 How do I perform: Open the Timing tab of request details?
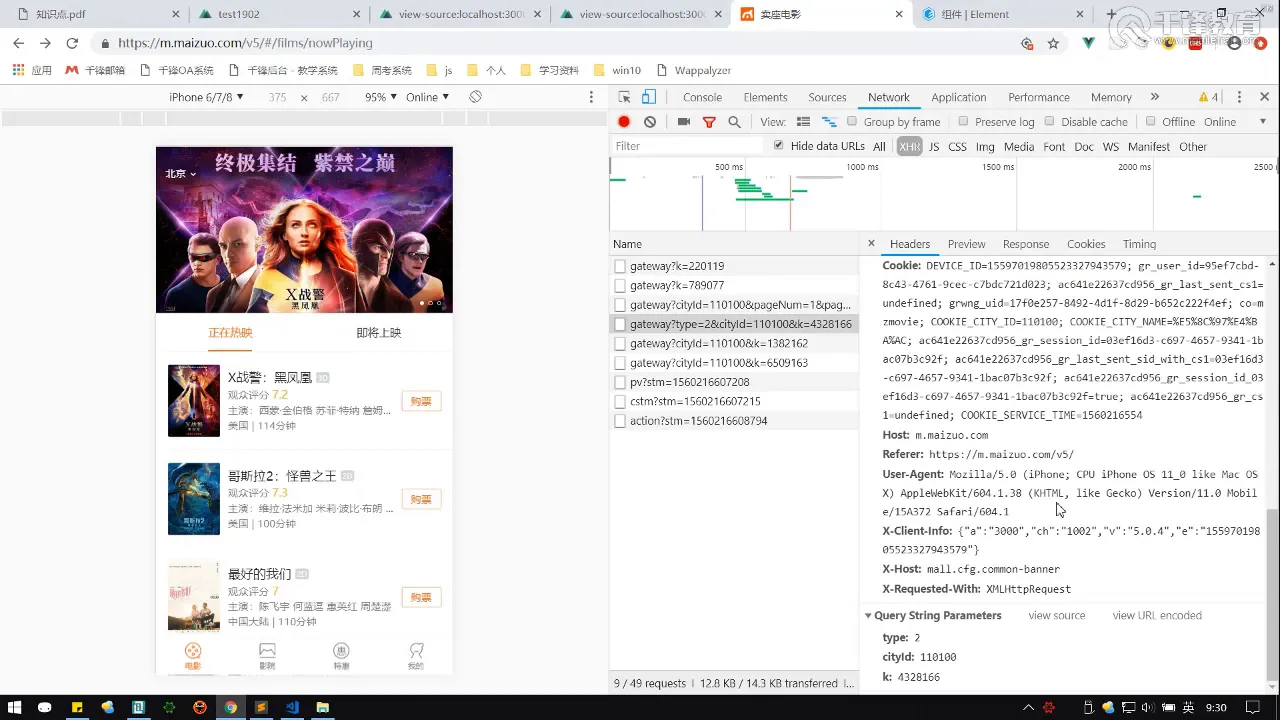click(x=1139, y=244)
